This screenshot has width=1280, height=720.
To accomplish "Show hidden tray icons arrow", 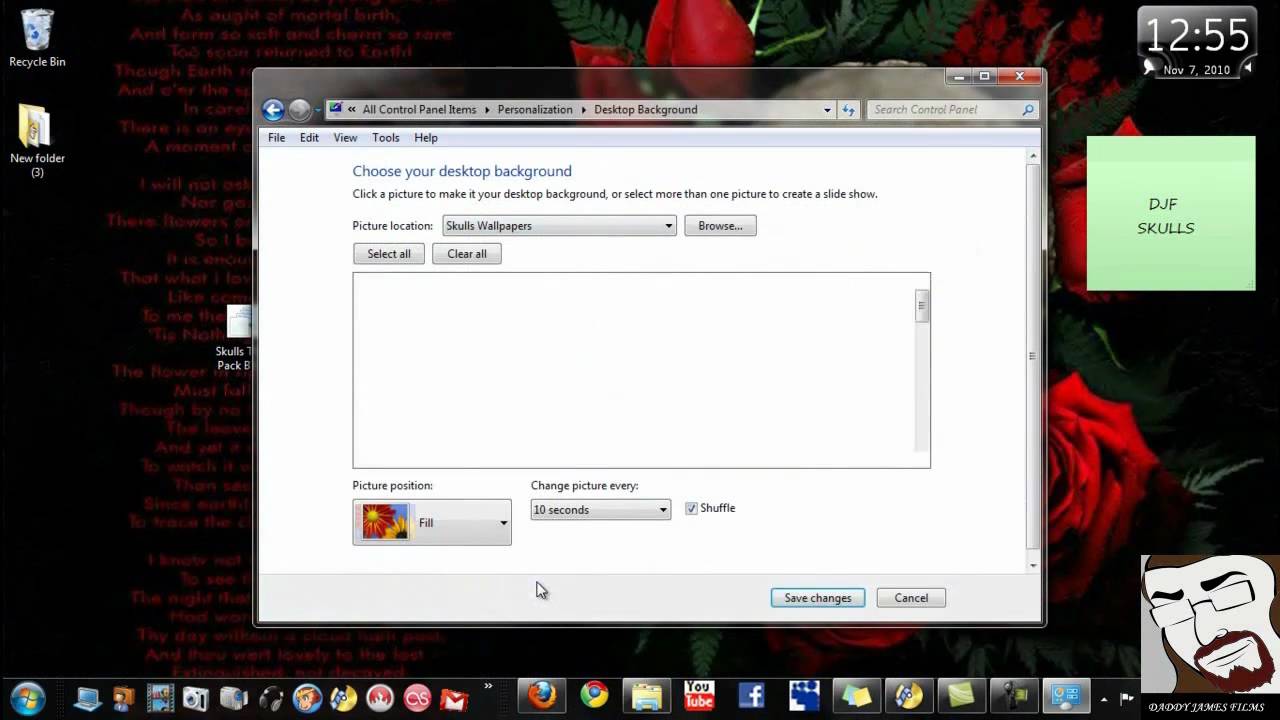I will 1104,699.
